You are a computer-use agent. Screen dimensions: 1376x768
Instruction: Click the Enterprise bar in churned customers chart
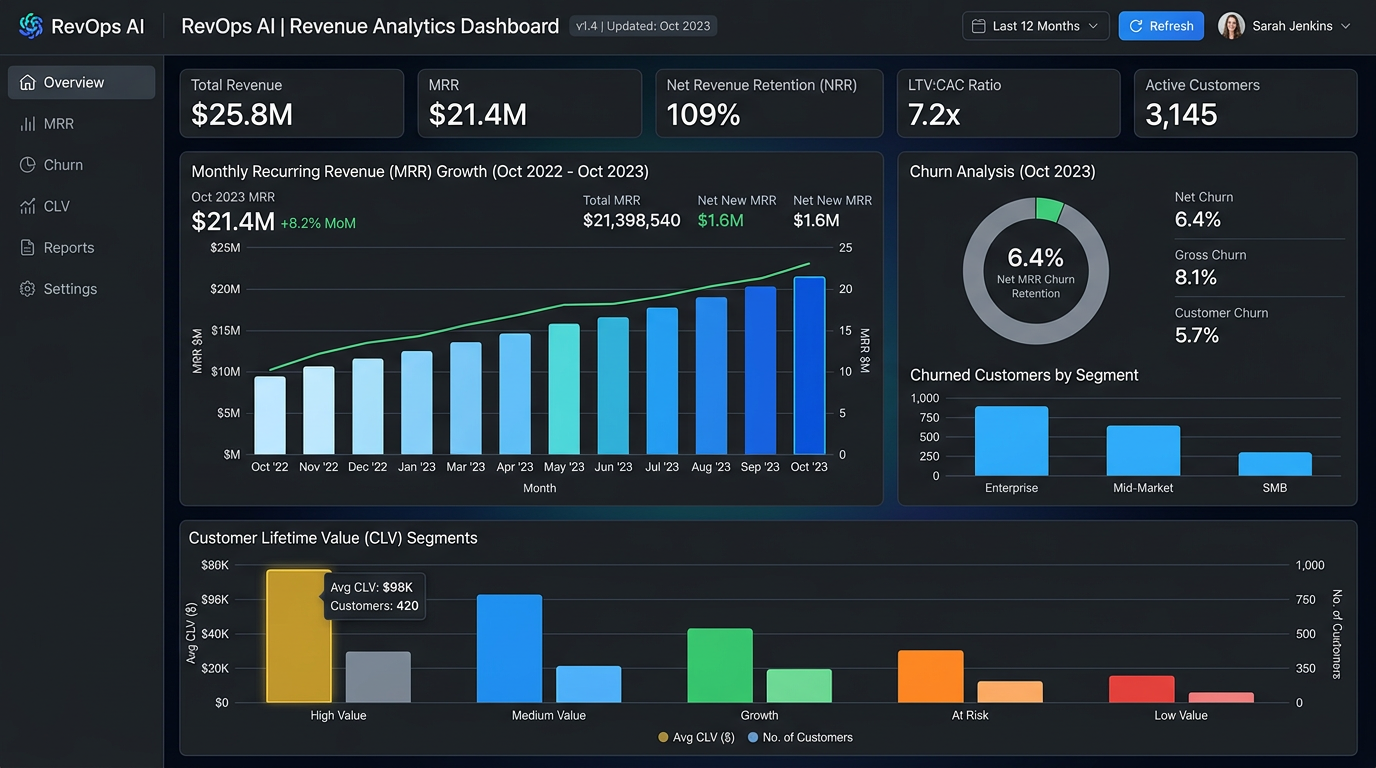(x=1011, y=441)
